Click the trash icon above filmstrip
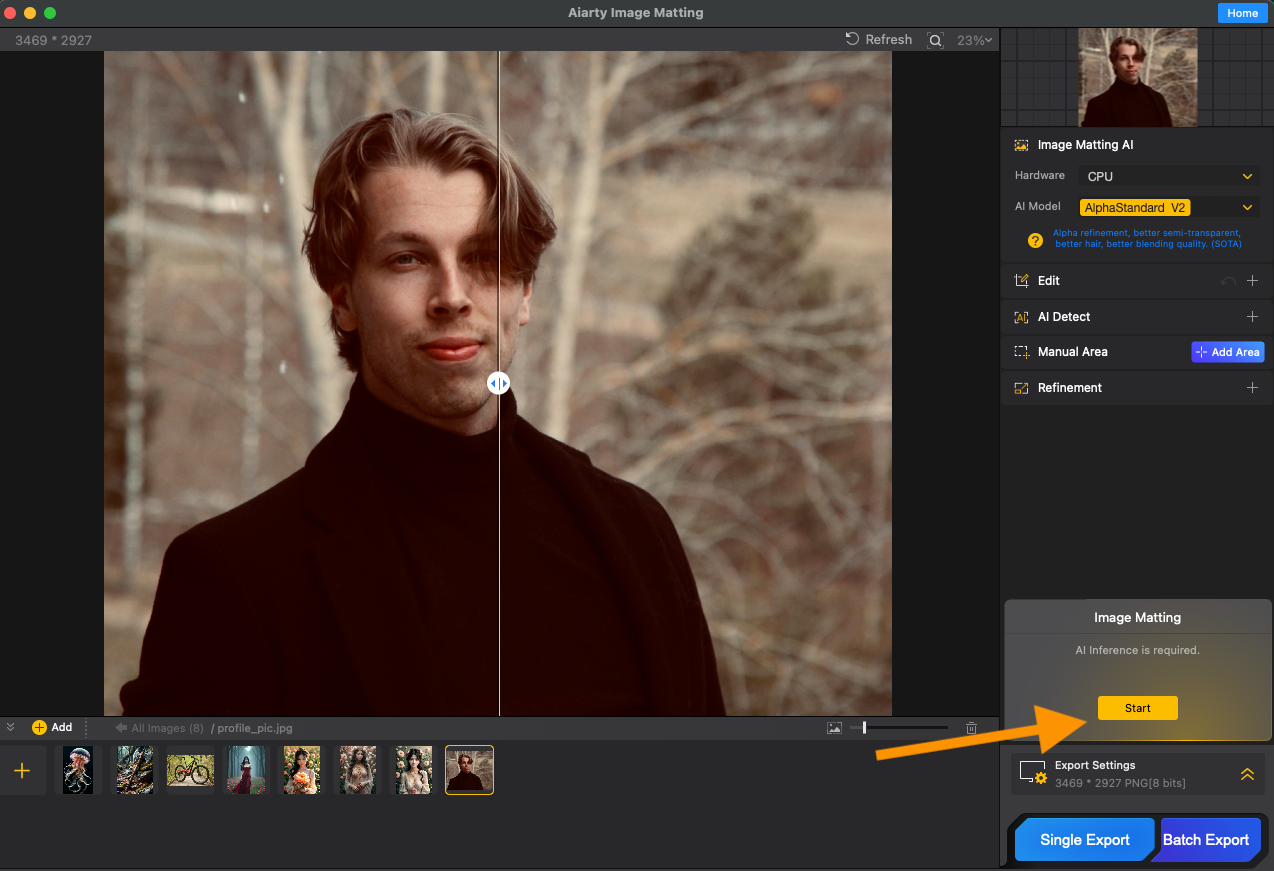Screen dimensions: 1274x871 (x=971, y=728)
